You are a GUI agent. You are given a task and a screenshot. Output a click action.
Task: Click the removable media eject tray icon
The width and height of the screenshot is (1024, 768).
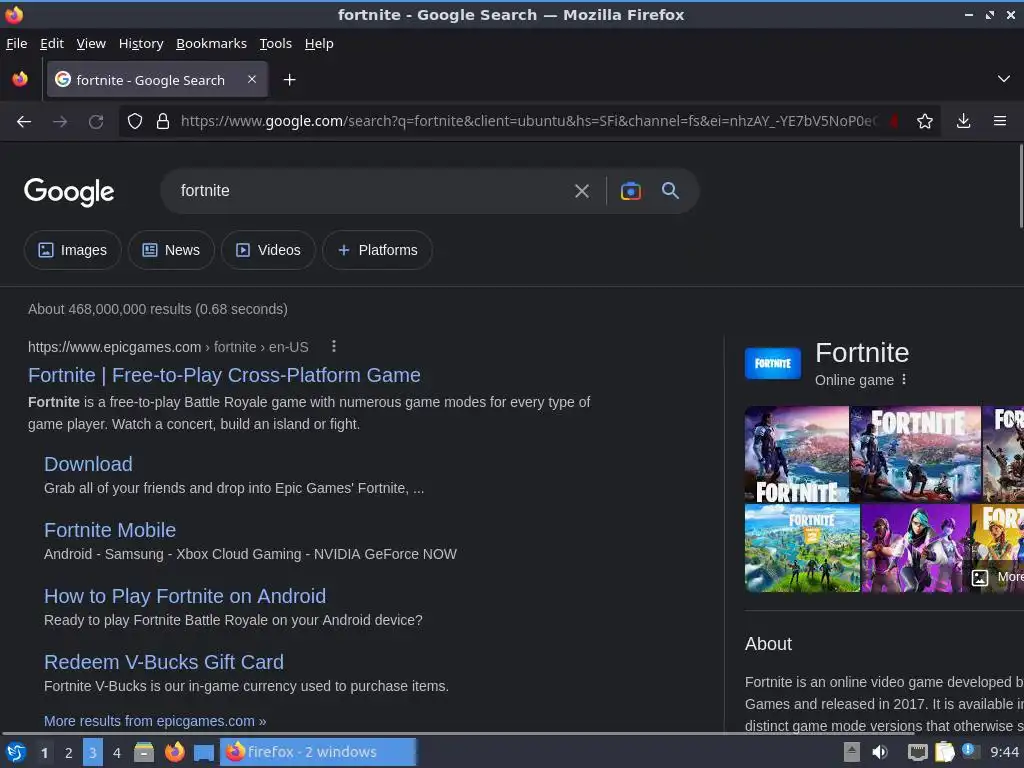click(851, 752)
